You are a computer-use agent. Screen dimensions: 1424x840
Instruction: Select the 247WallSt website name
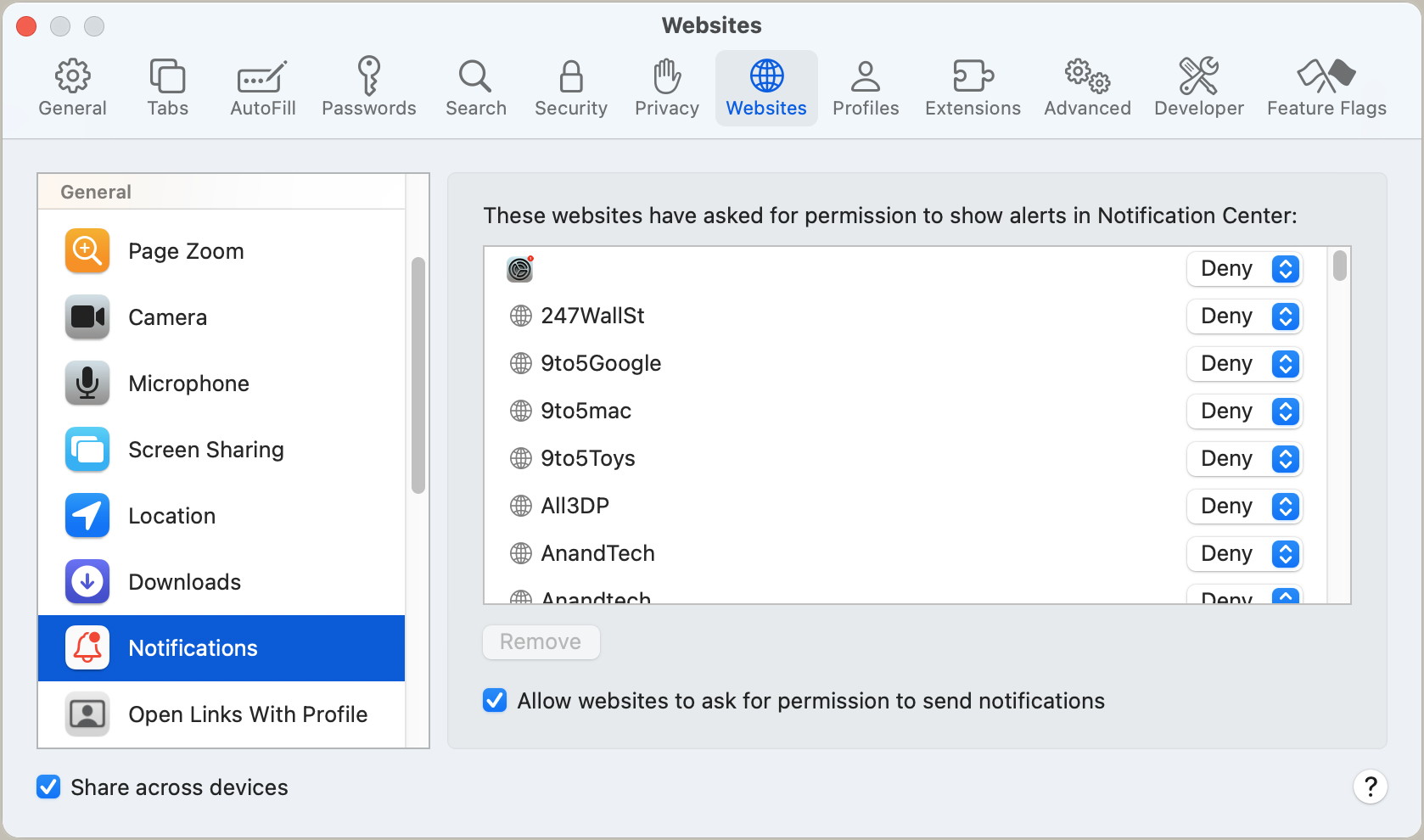[592, 316]
